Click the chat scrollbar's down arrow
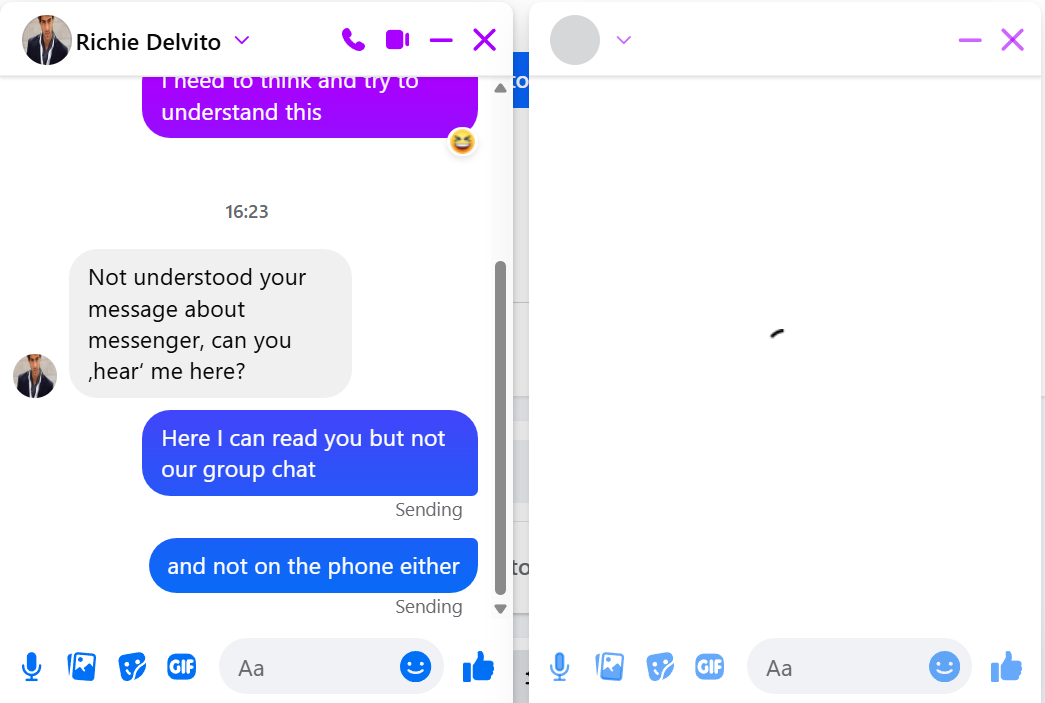The width and height of the screenshot is (1045, 703). click(x=501, y=608)
